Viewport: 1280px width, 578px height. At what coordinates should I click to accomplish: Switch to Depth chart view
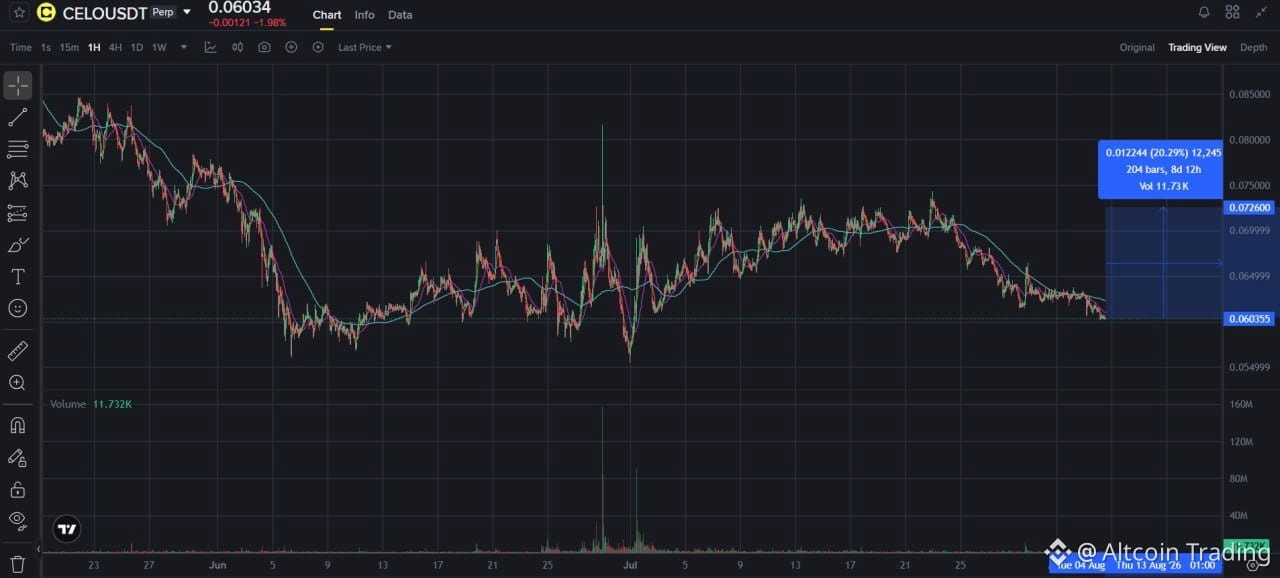pos(1253,47)
